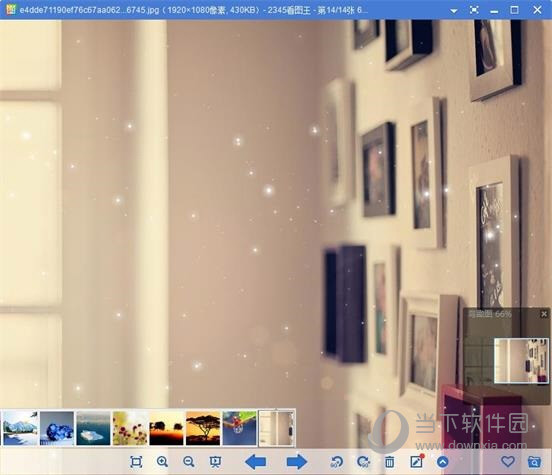Select the blue gemstone thumbnail

click(x=57, y=428)
